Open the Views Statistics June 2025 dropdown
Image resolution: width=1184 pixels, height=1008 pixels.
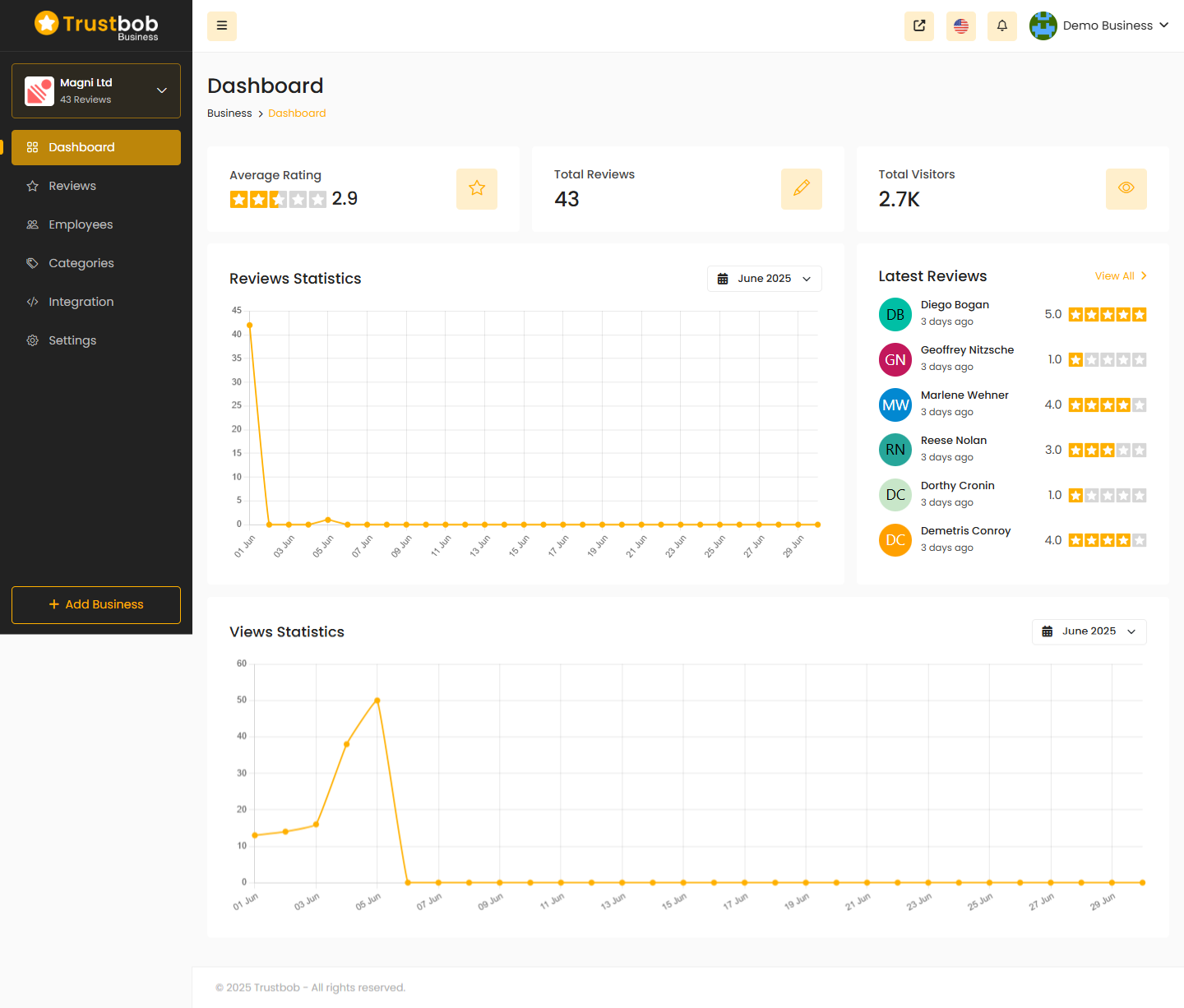point(1089,631)
